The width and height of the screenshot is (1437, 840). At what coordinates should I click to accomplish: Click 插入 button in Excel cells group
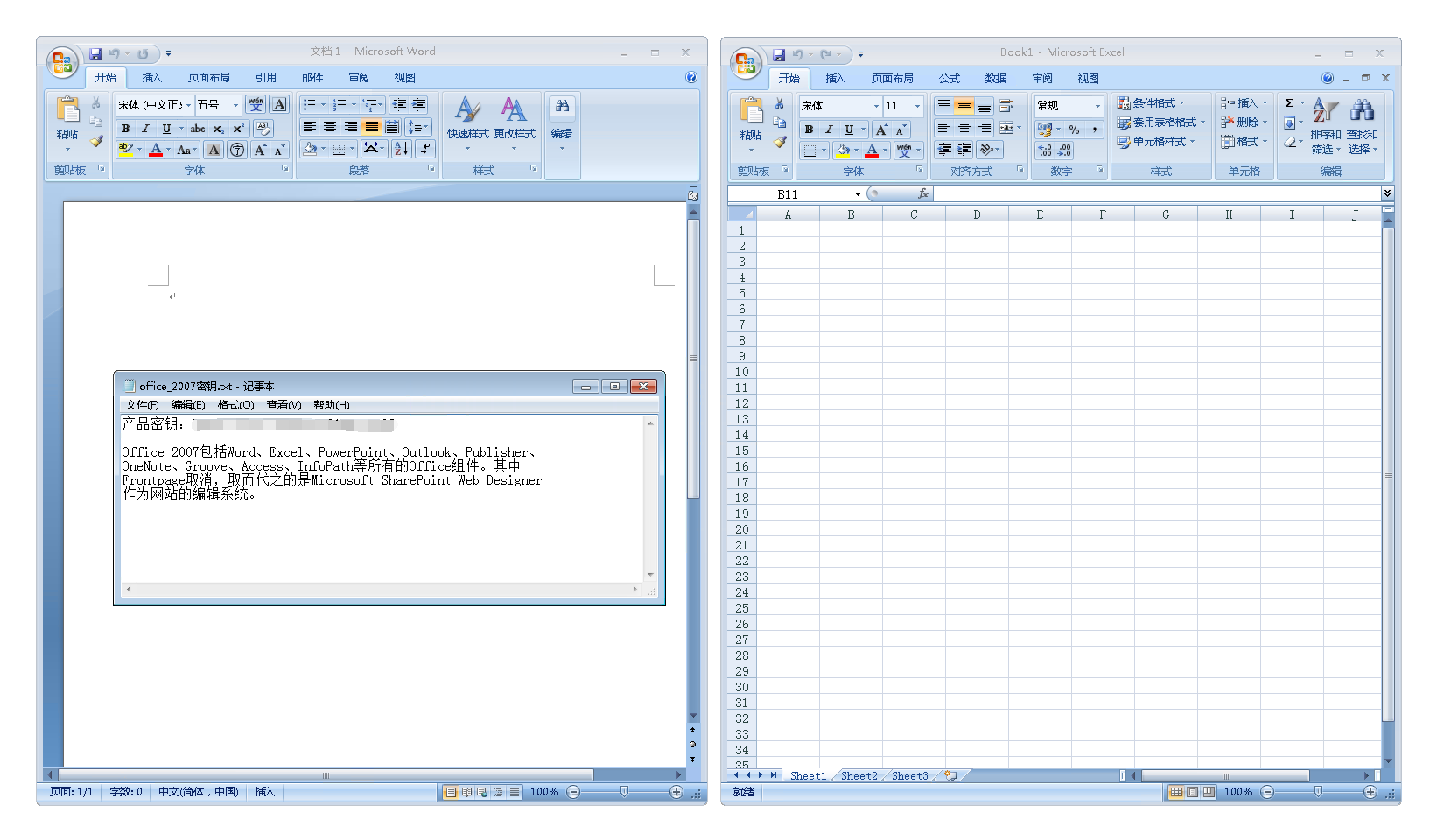click(1244, 103)
